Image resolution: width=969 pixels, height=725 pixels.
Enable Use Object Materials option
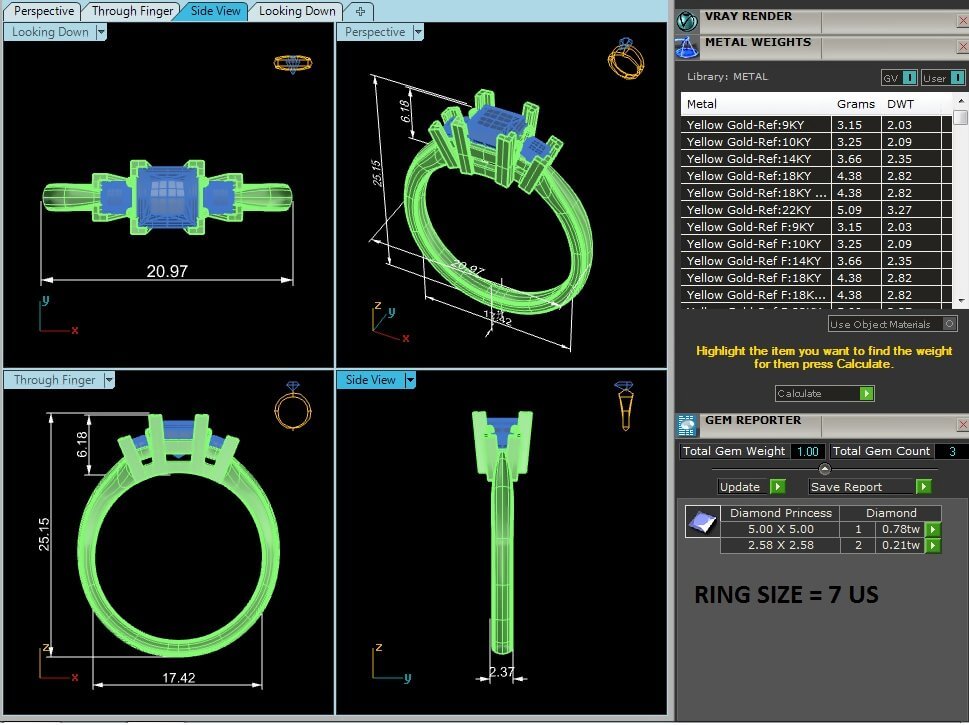[949, 324]
